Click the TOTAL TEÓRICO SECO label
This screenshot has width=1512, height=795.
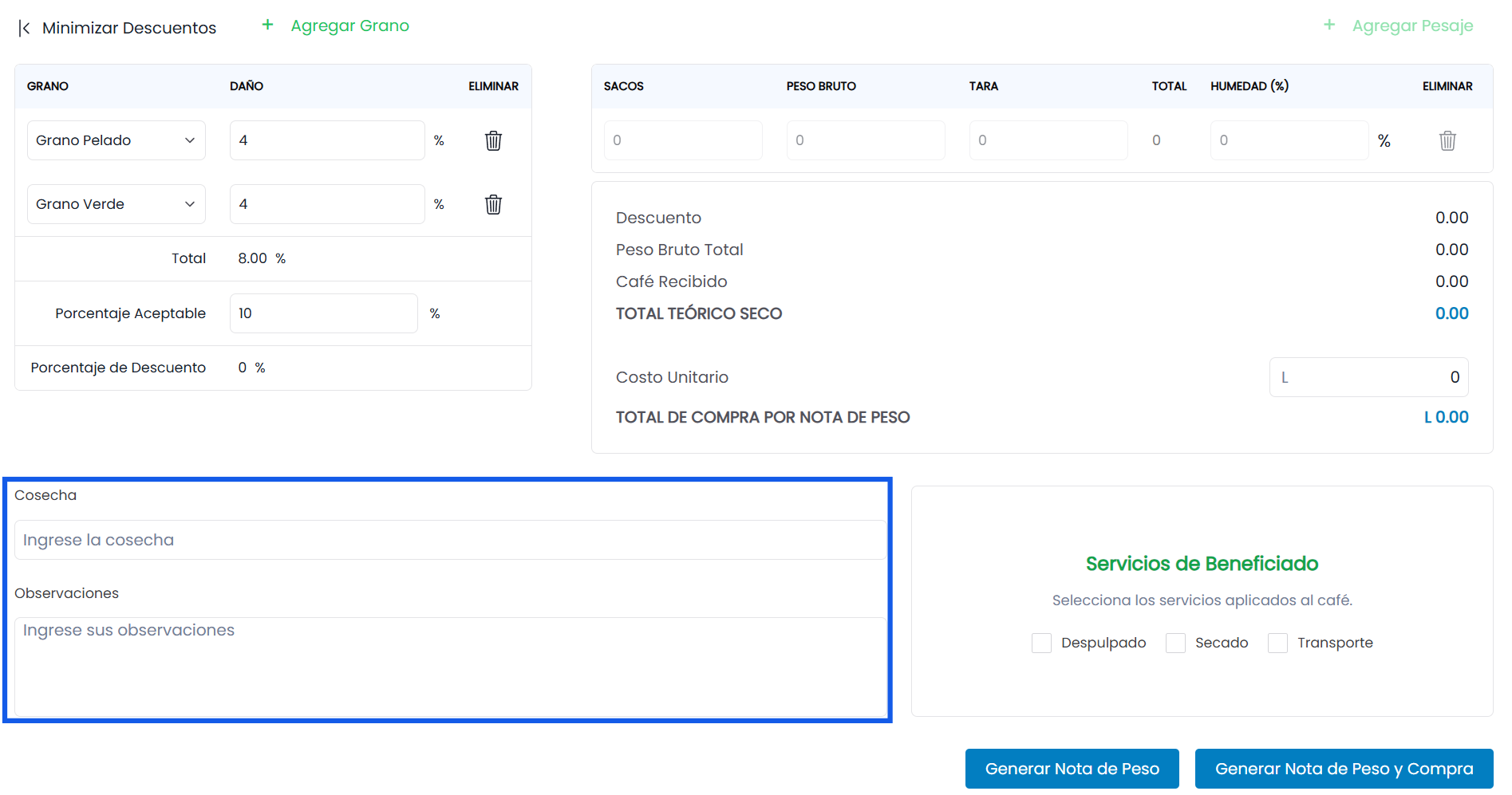point(699,313)
